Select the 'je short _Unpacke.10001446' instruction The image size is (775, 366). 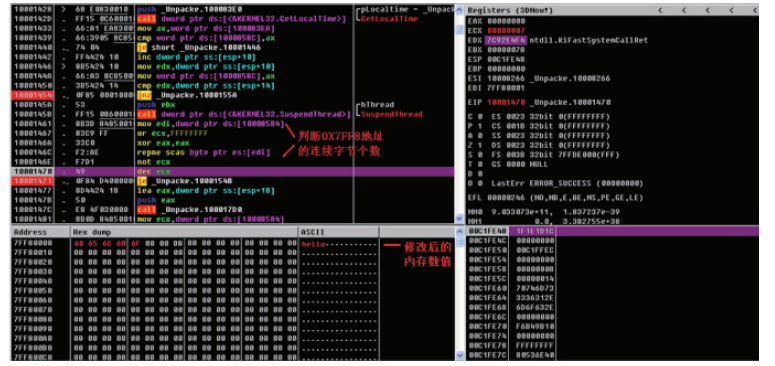pos(199,47)
